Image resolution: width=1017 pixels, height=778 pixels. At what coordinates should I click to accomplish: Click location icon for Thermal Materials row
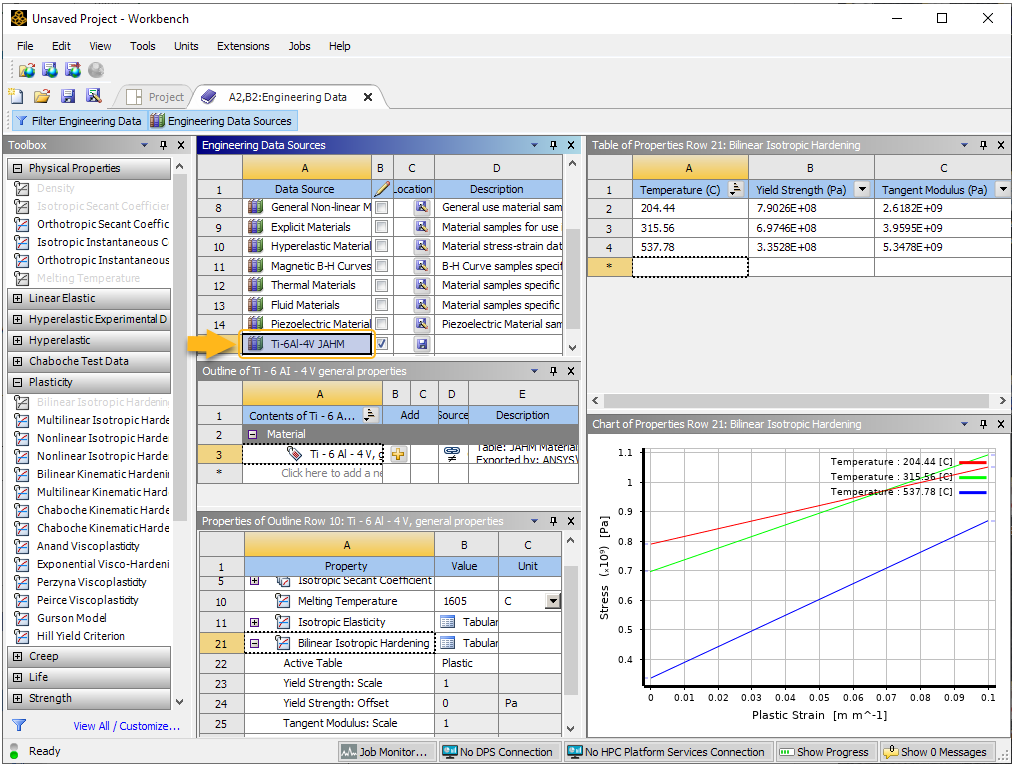(422, 285)
